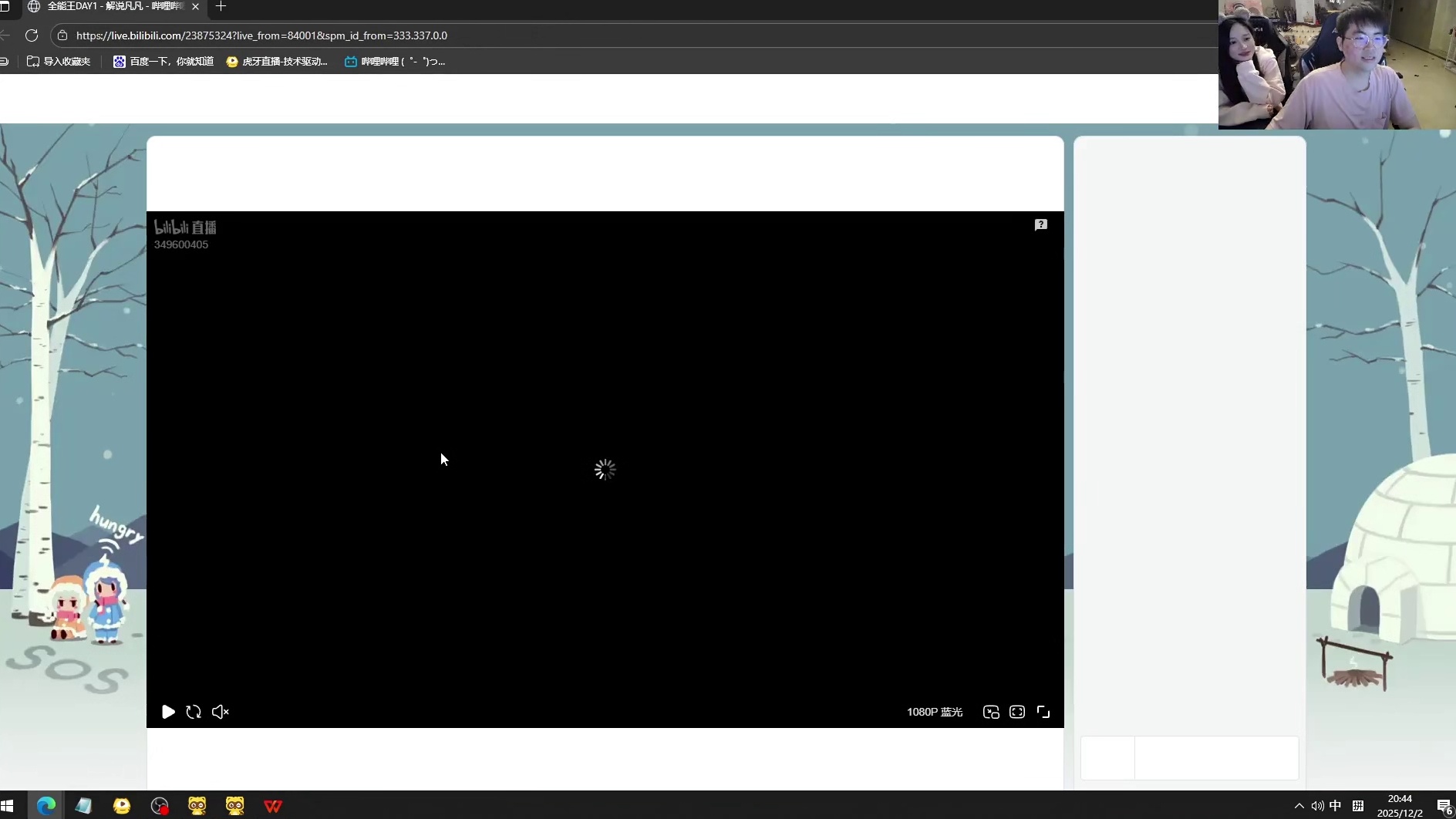The width and height of the screenshot is (1456, 819).
Task: View site info via the lock icon
Action: 62,35
